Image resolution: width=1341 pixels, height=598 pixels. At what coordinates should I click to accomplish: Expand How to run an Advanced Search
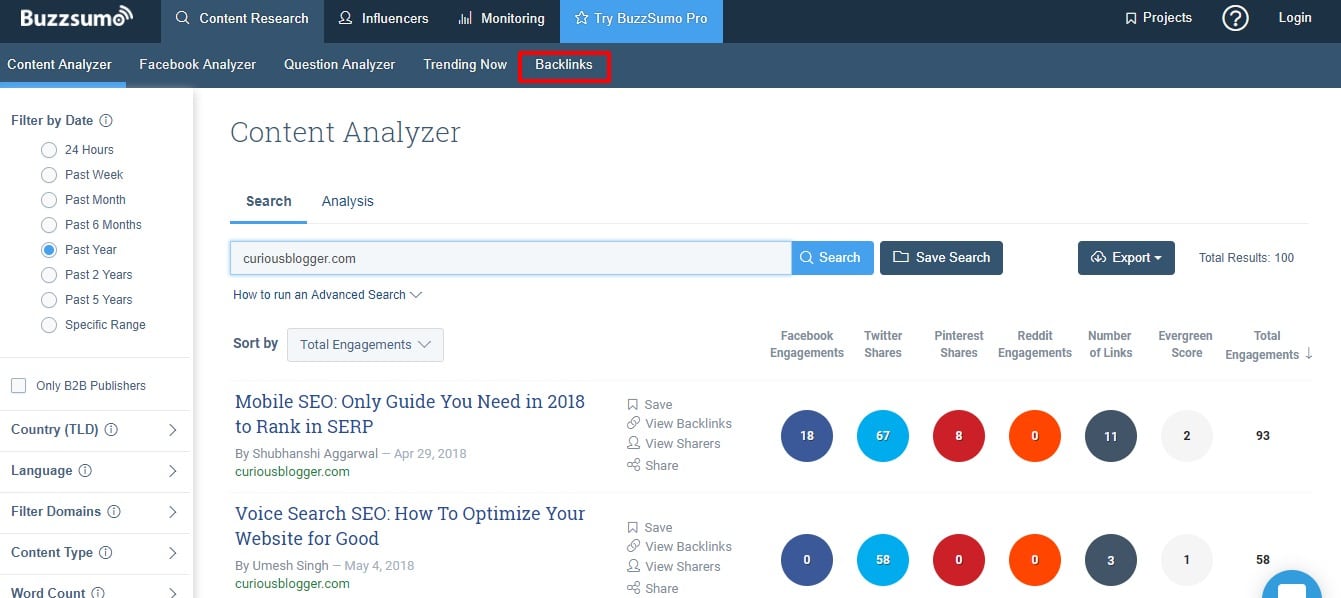tap(328, 295)
